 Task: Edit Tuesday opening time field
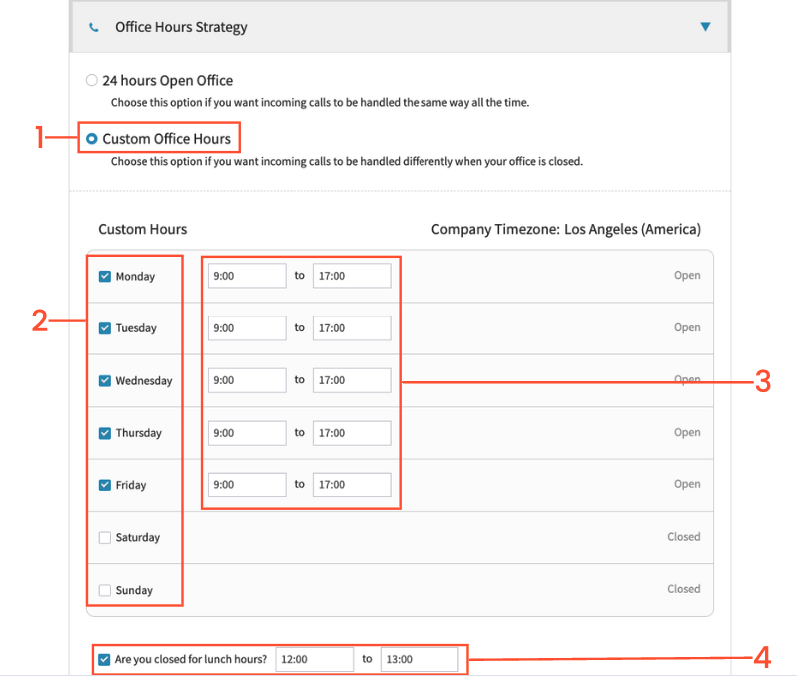click(x=247, y=328)
